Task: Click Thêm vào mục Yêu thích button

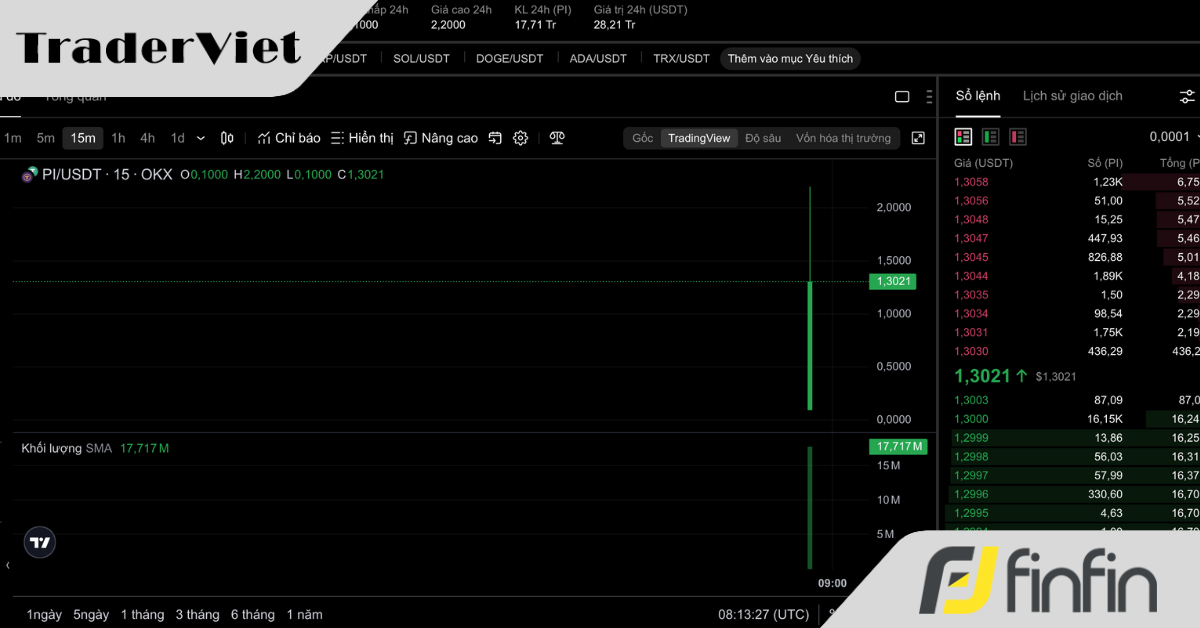Action: pyautogui.click(x=790, y=59)
